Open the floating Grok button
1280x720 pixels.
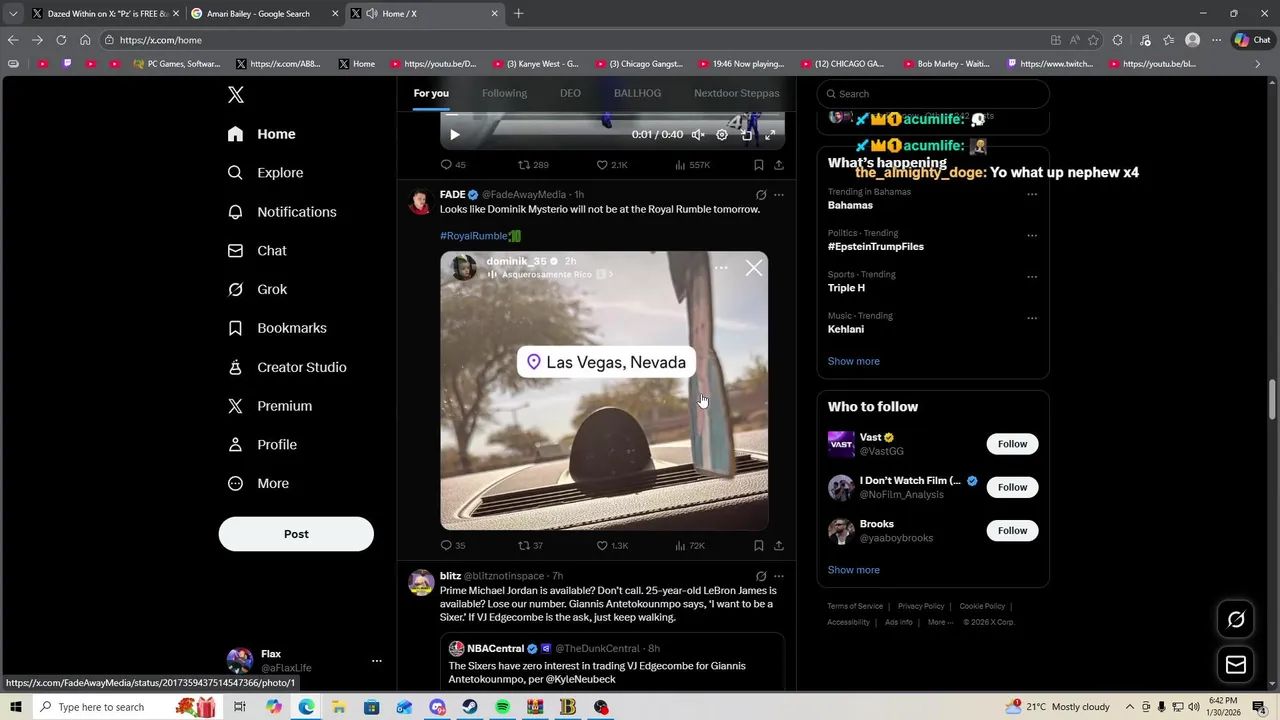pyautogui.click(x=1236, y=620)
